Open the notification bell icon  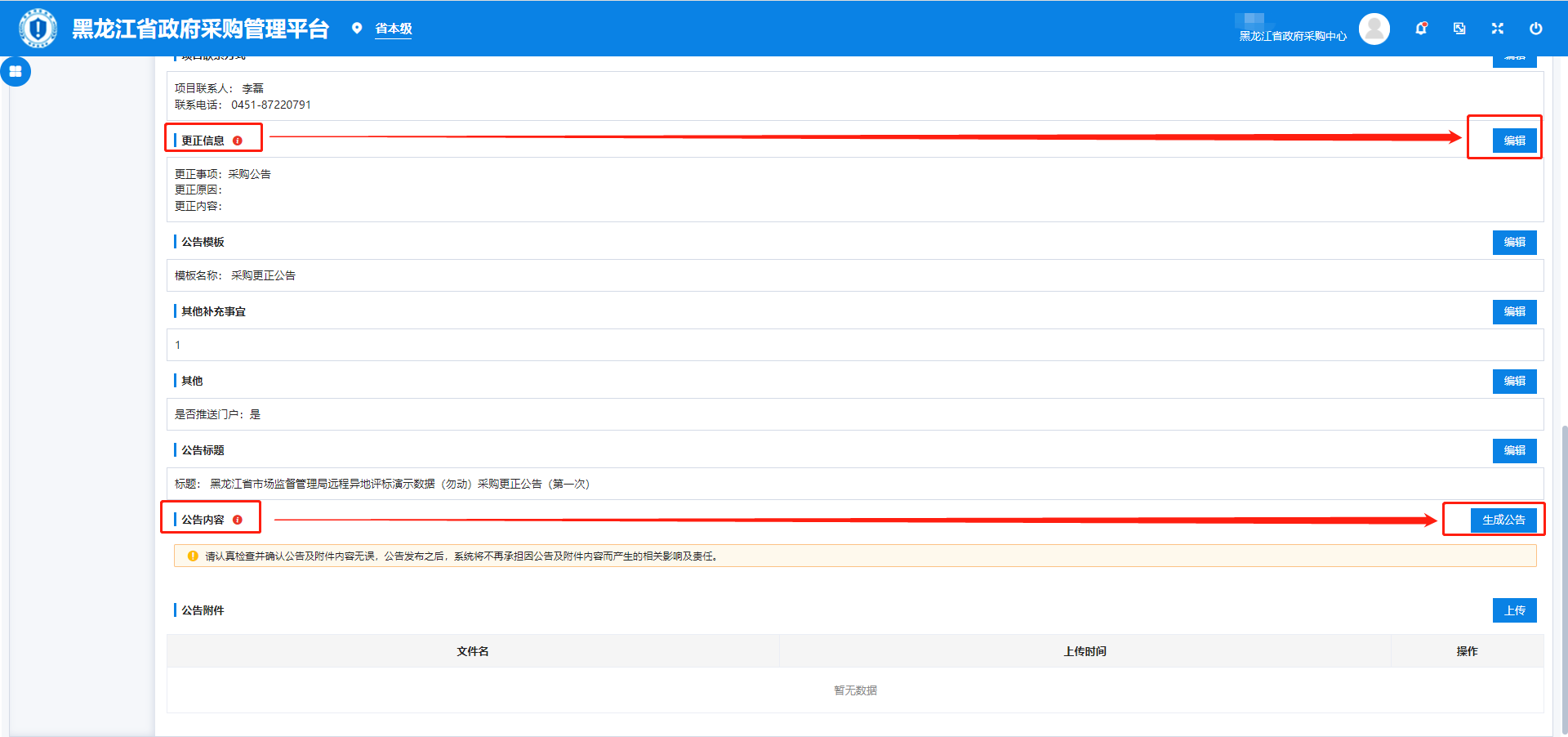pos(1421,29)
